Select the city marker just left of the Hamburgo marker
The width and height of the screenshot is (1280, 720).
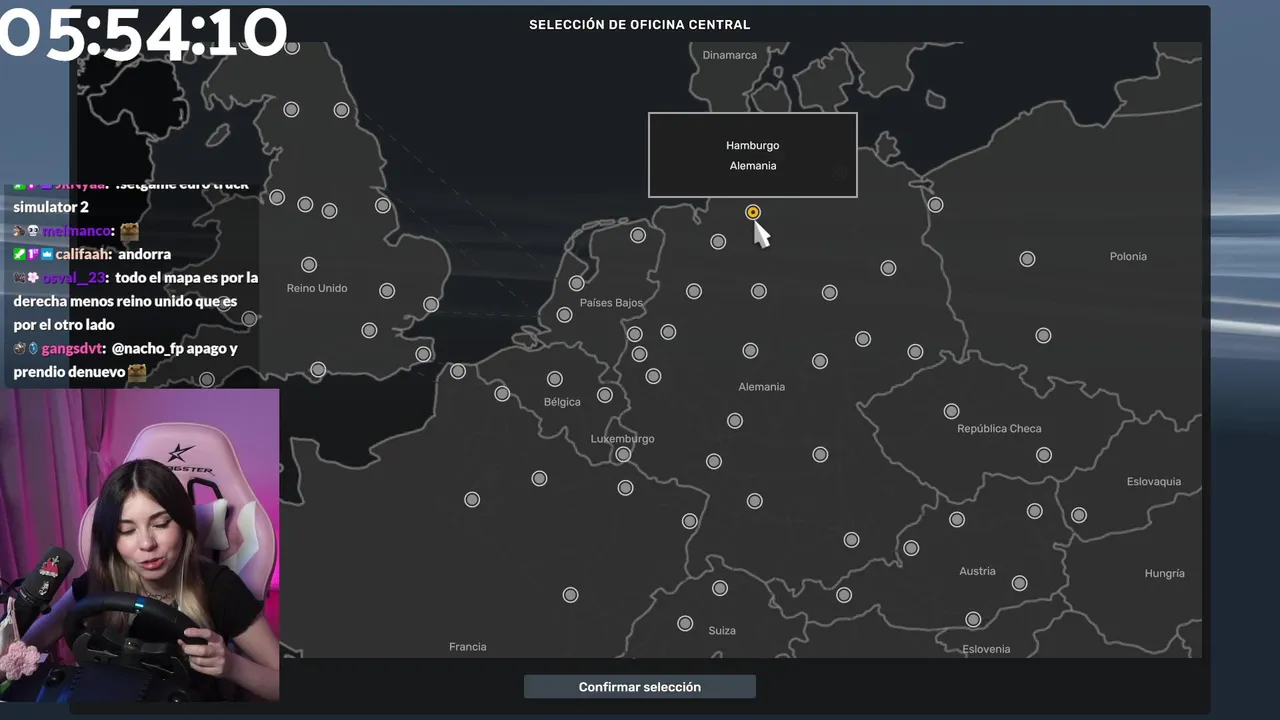pyautogui.click(x=718, y=241)
